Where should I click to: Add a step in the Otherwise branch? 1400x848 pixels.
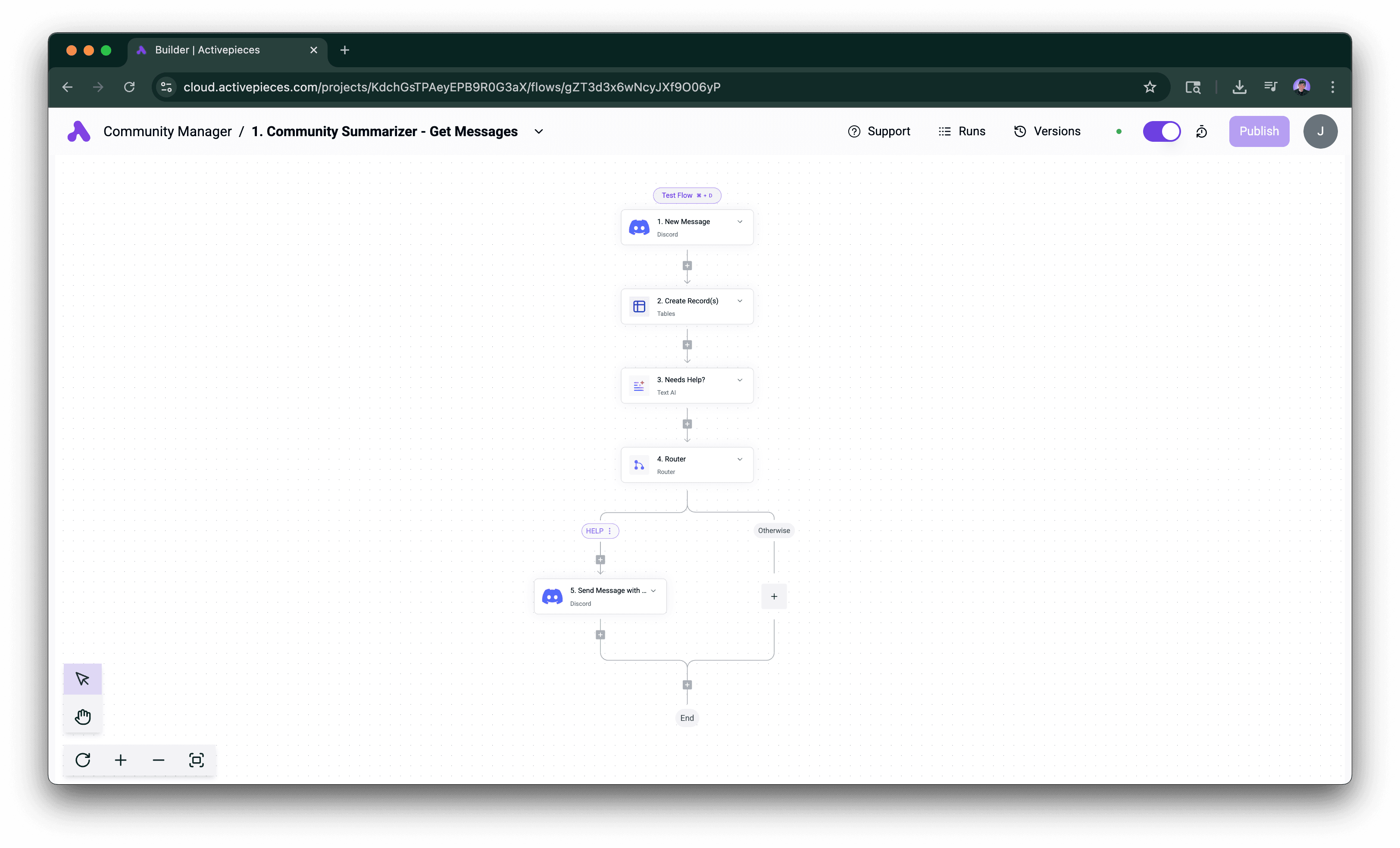(774, 596)
